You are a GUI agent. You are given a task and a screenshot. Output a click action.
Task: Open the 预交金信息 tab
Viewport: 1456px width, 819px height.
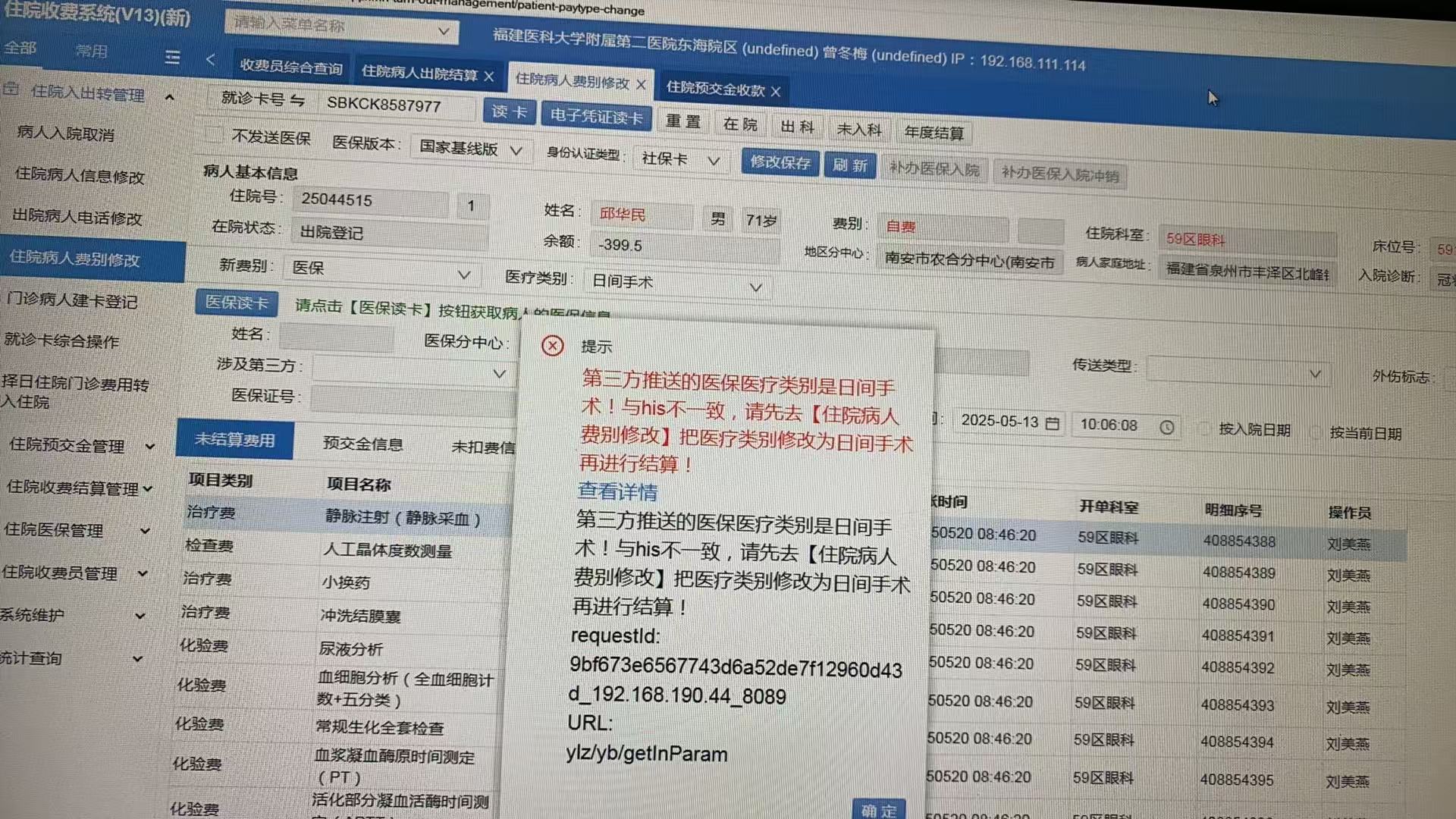tap(362, 444)
